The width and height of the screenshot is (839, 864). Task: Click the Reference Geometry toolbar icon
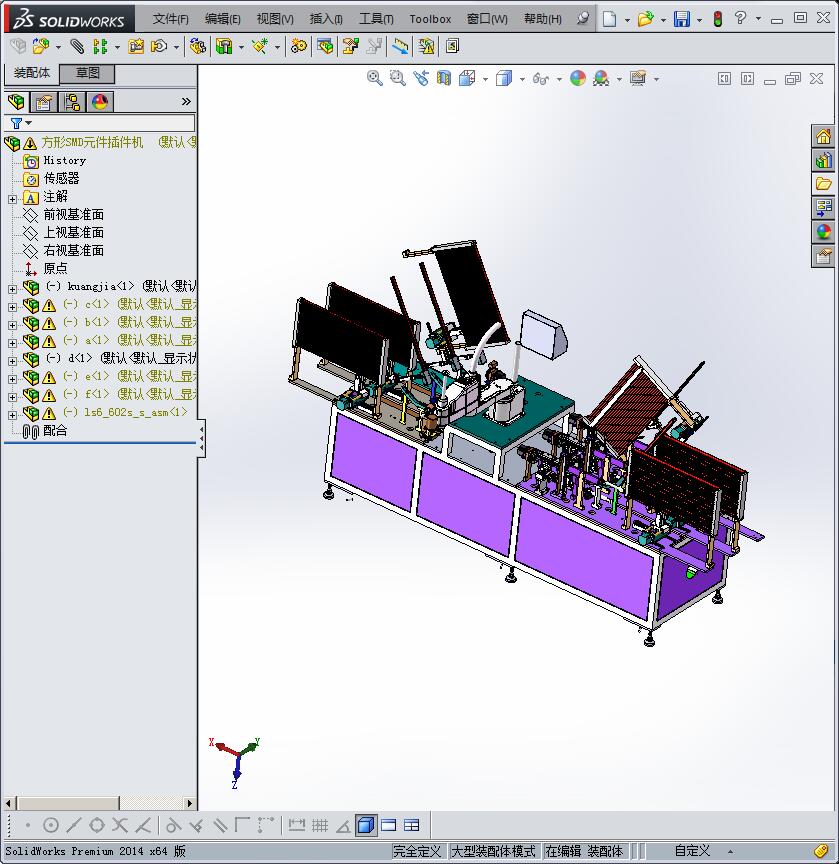tap(260, 46)
